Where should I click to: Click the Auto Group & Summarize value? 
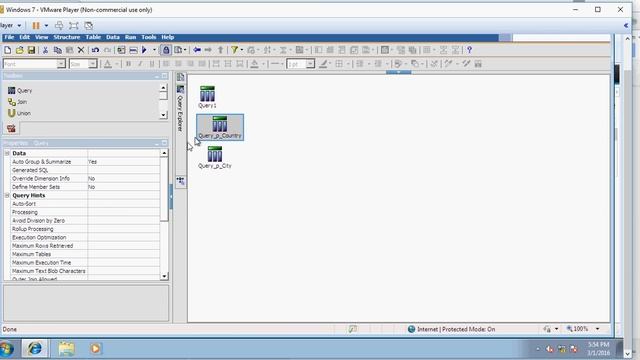tap(124, 162)
